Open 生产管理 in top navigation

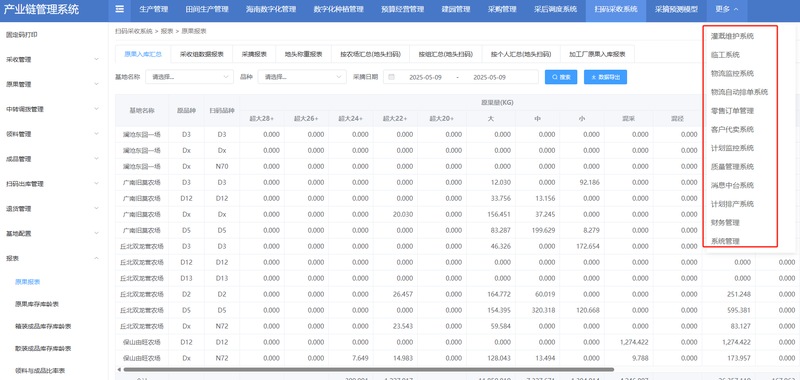[x=153, y=9]
